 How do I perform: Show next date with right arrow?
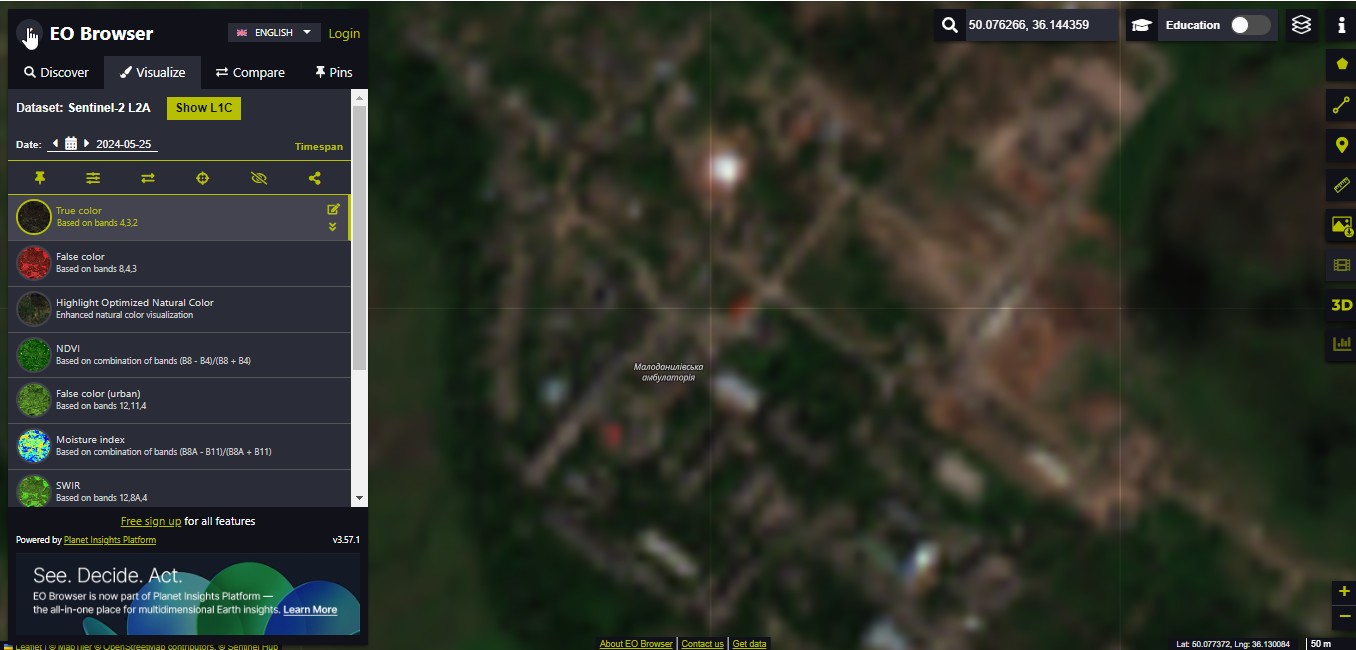(87, 143)
